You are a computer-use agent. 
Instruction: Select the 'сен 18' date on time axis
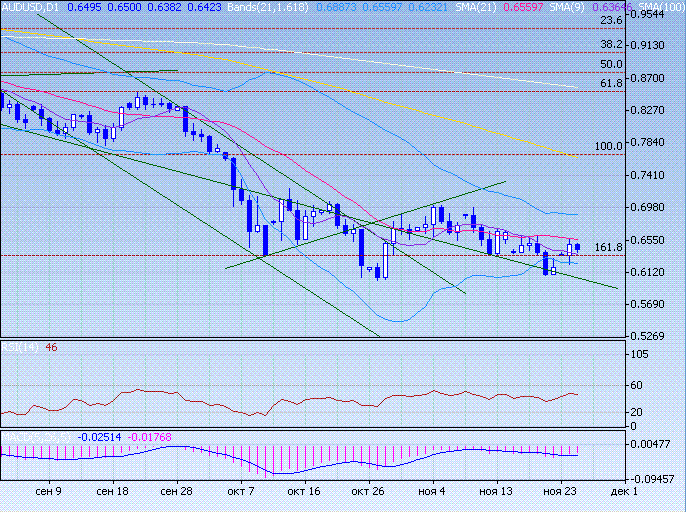coord(112,492)
